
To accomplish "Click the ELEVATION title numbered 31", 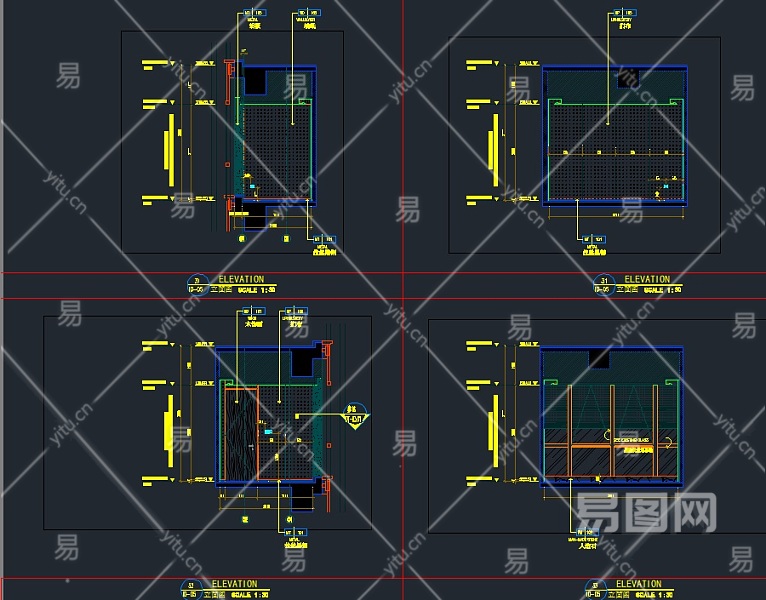I will (x=647, y=279).
